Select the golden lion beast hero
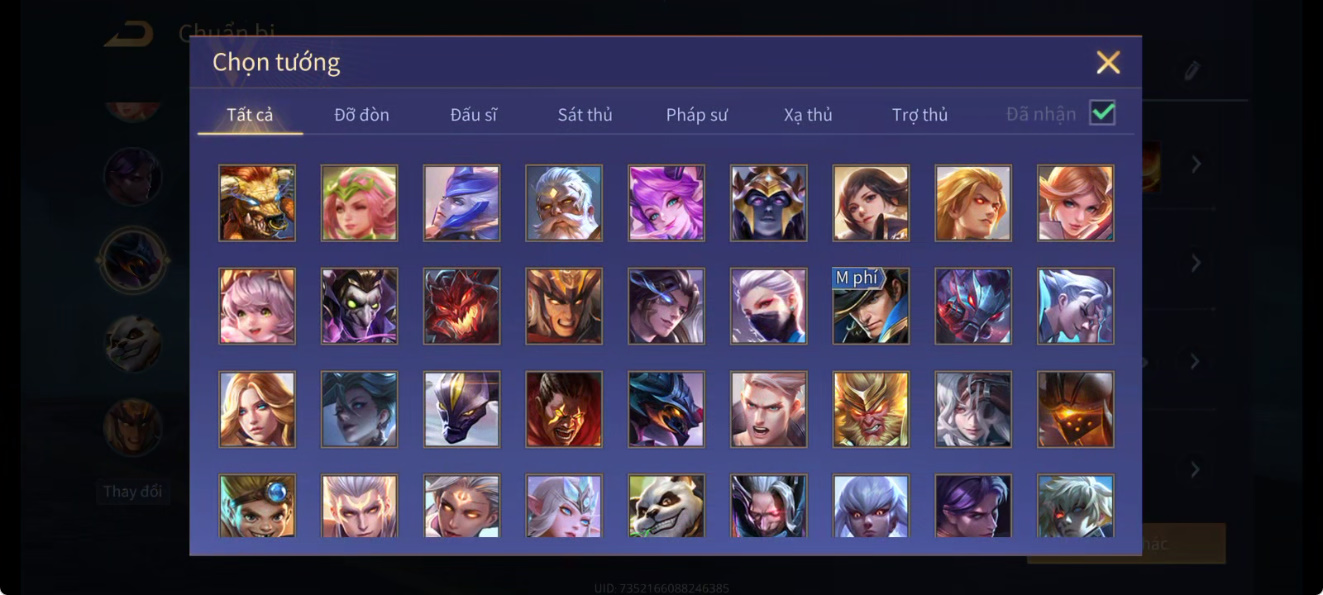 (x=257, y=203)
